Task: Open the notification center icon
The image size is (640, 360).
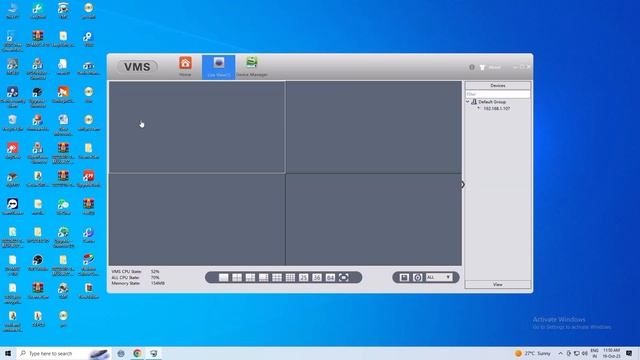Action: coord(629,353)
